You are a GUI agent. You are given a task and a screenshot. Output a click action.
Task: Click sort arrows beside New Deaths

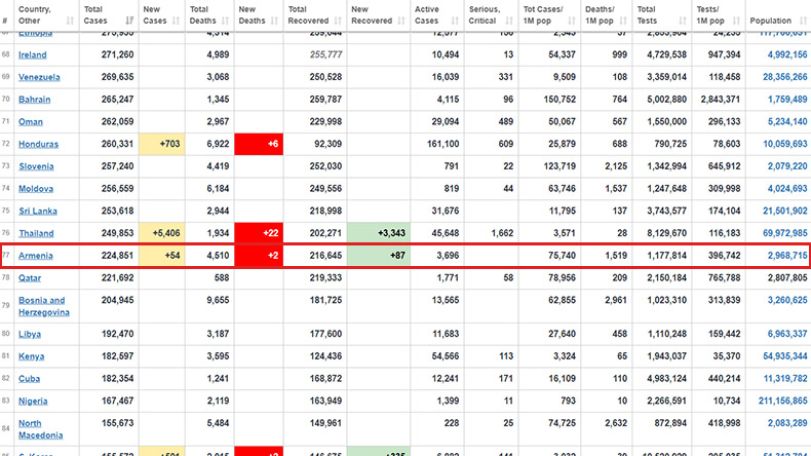click(274, 21)
